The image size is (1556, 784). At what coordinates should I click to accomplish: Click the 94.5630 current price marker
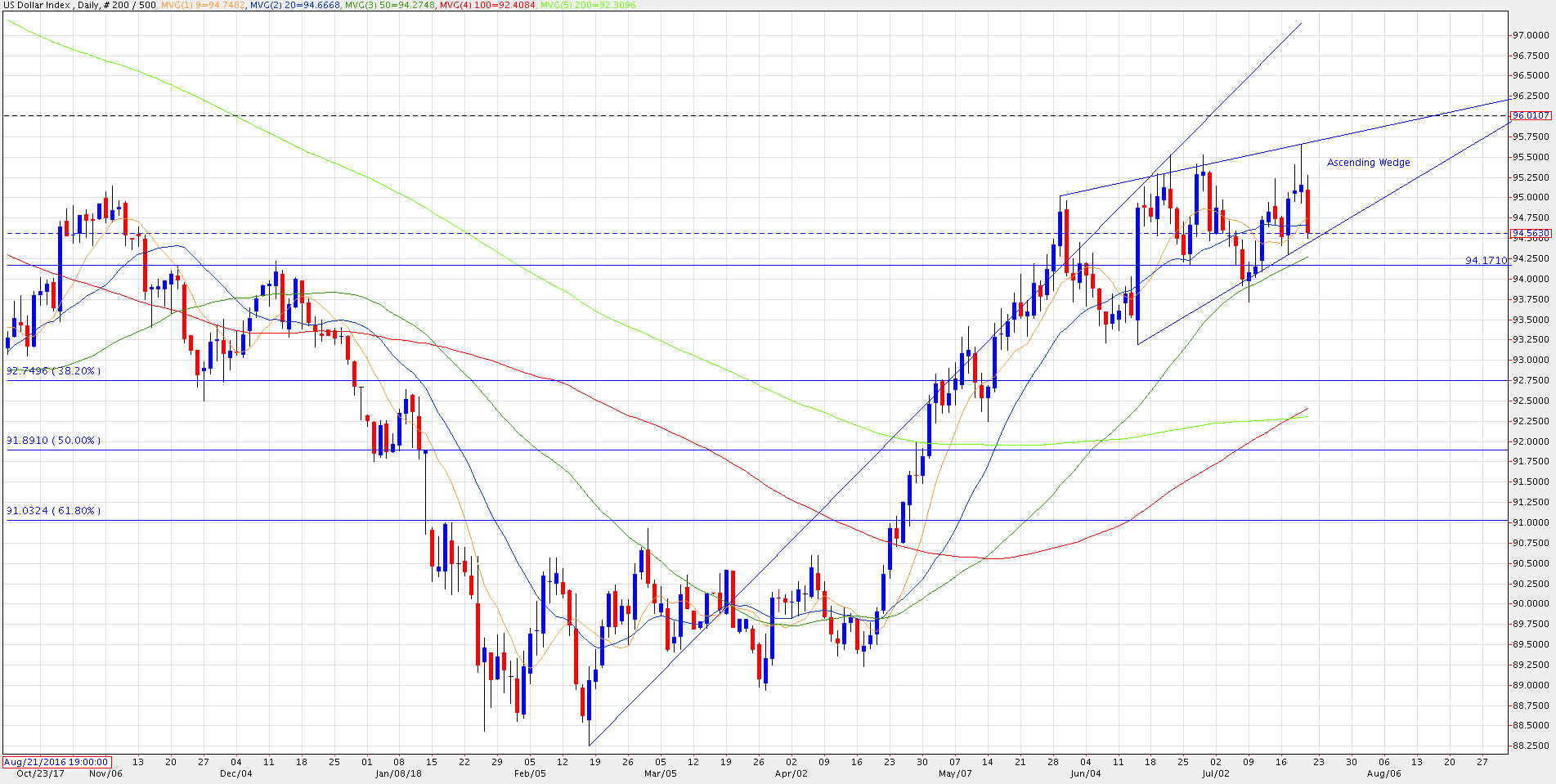pyautogui.click(x=1531, y=233)
